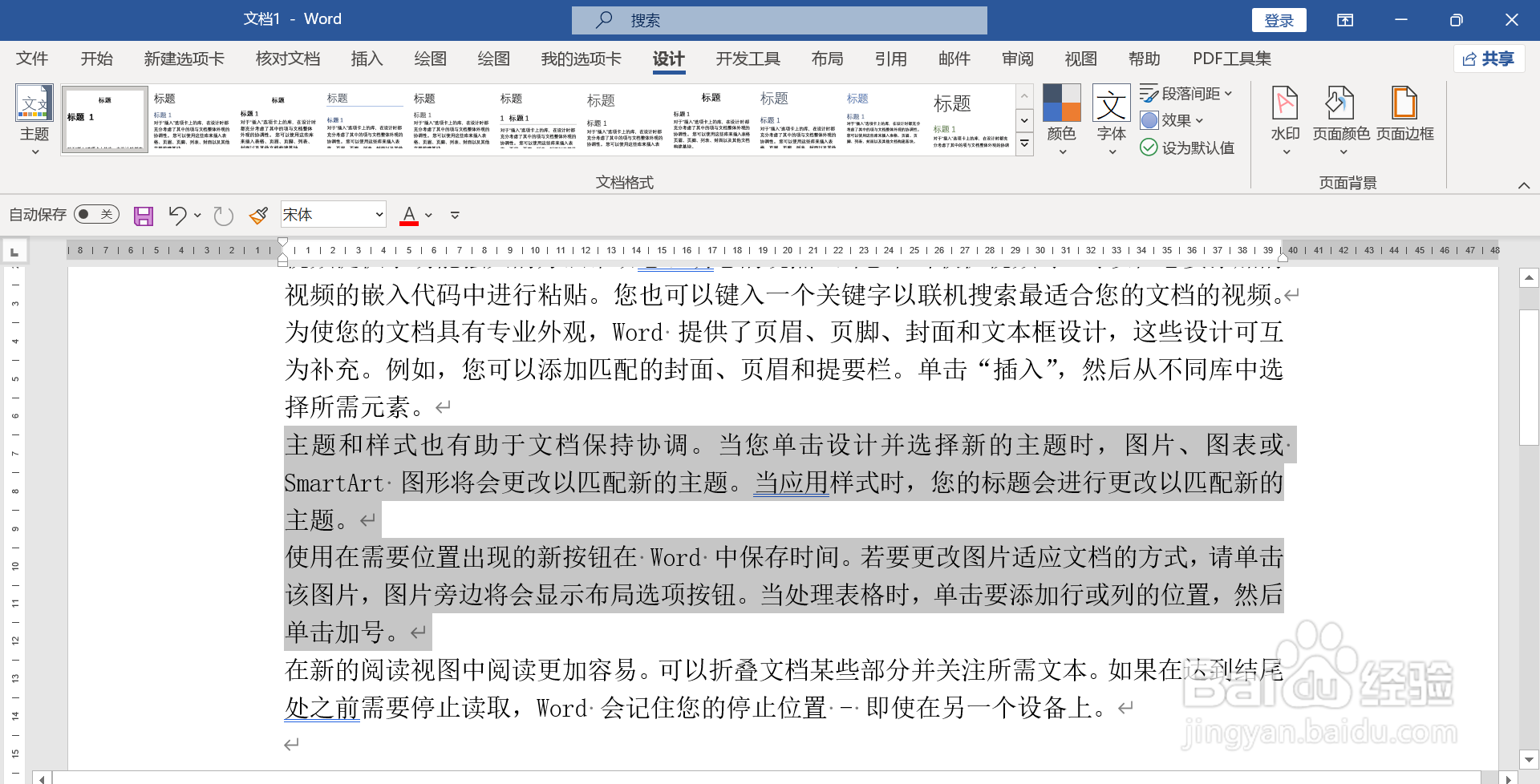Viewport: 1540px width, 784px height.
Task: Click the Undo arrow icon
Action: [x=177, y=215]
